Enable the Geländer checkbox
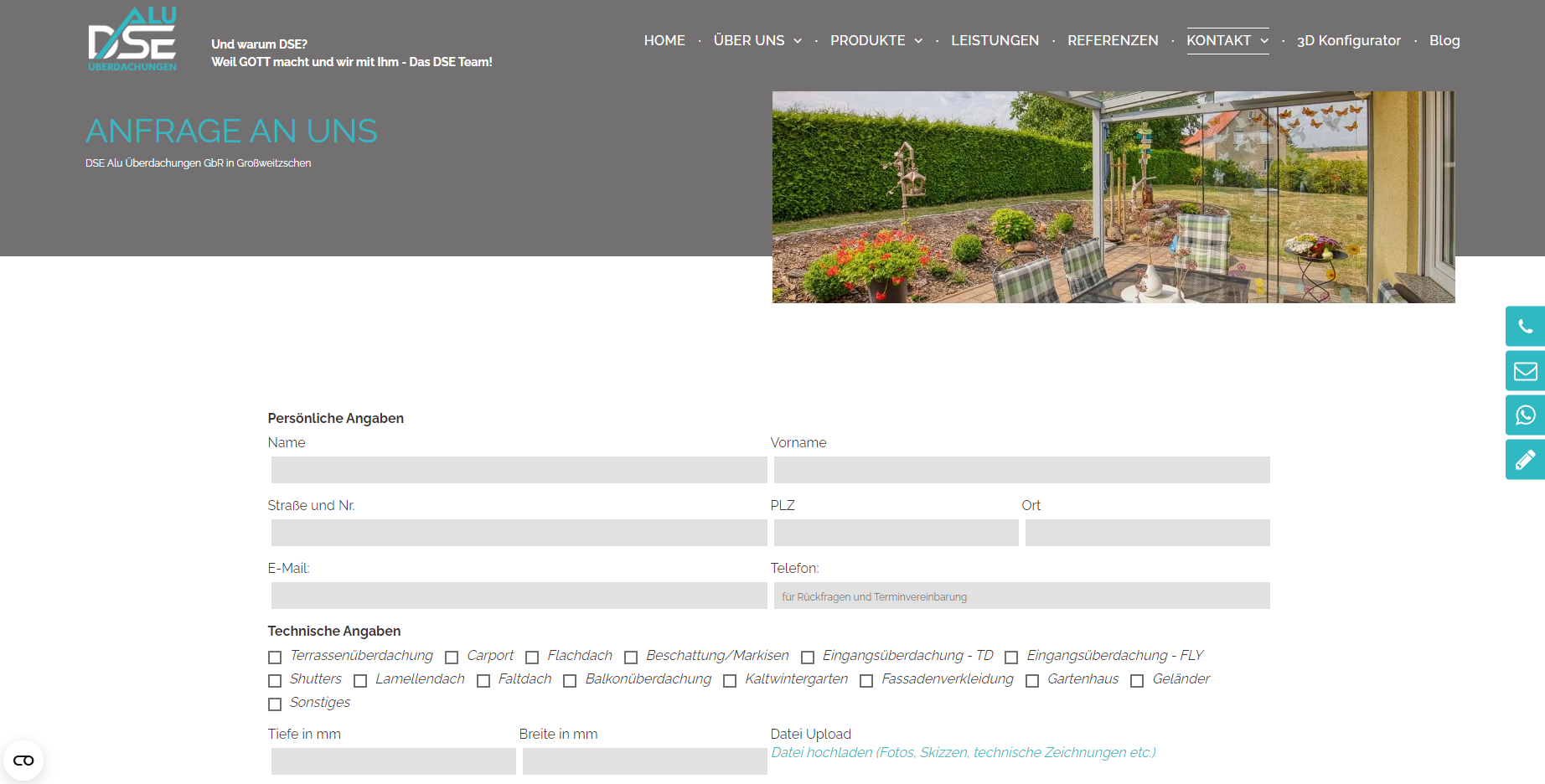 1137,681
